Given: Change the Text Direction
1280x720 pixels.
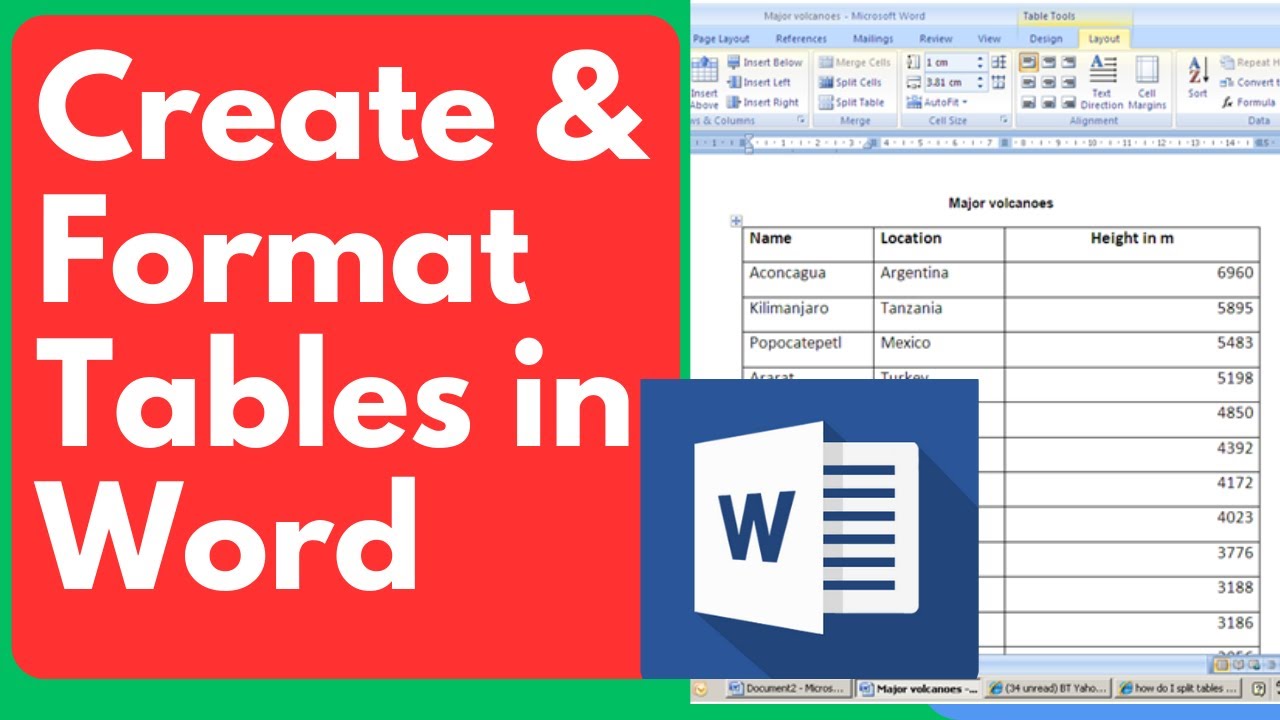Looking at the screenshot, I should pos(1102,82).
